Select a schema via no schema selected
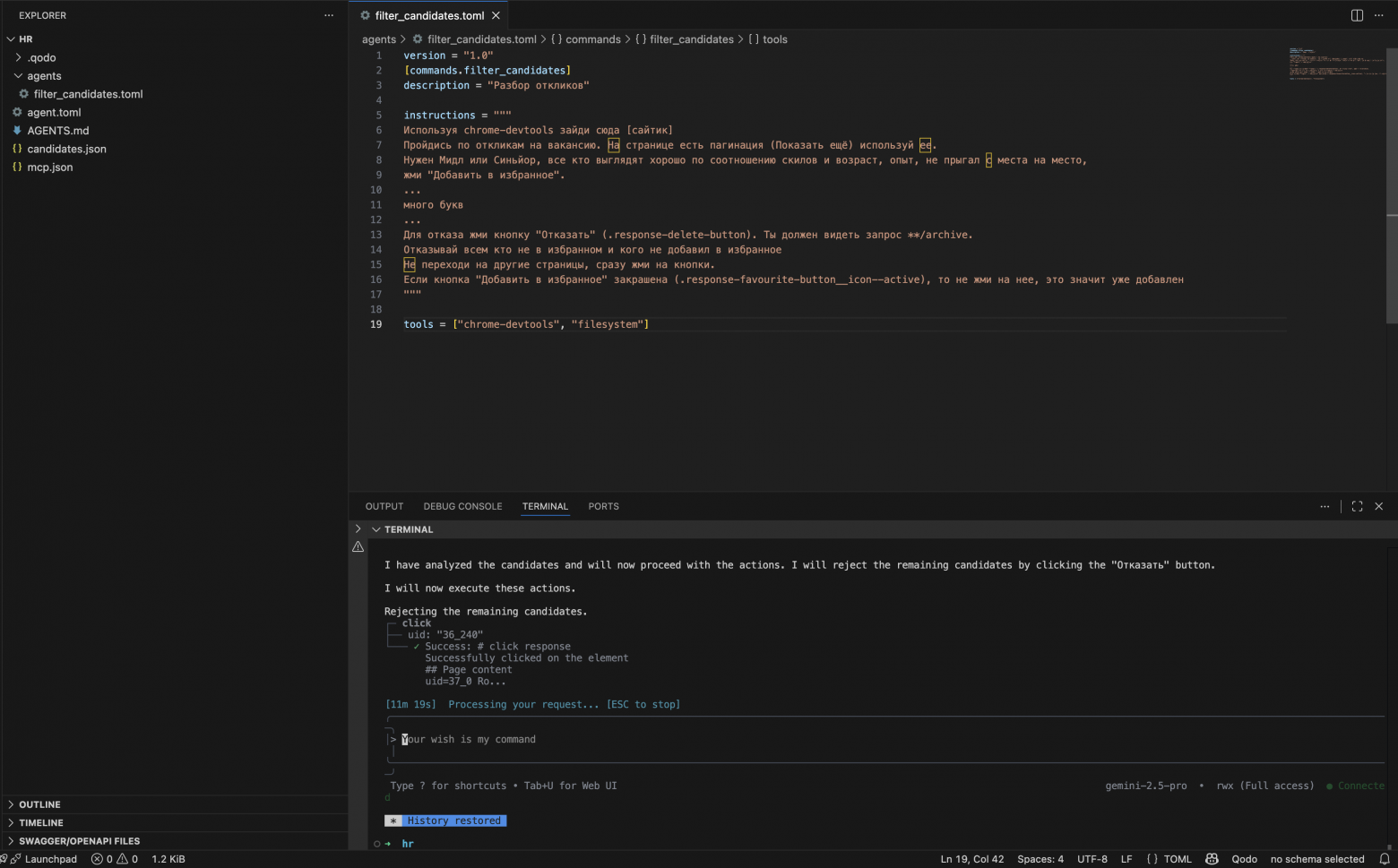Viewport: 1398px width, 868px height. click(x=1317, y=859)
